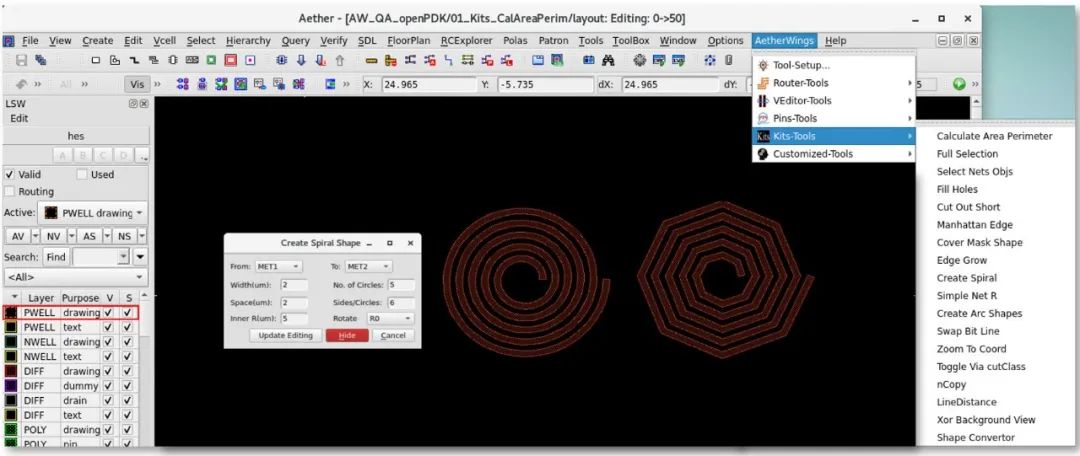Click the second icon next to Save
Viewport: 1080px width, 456px height.
[41, 61]
